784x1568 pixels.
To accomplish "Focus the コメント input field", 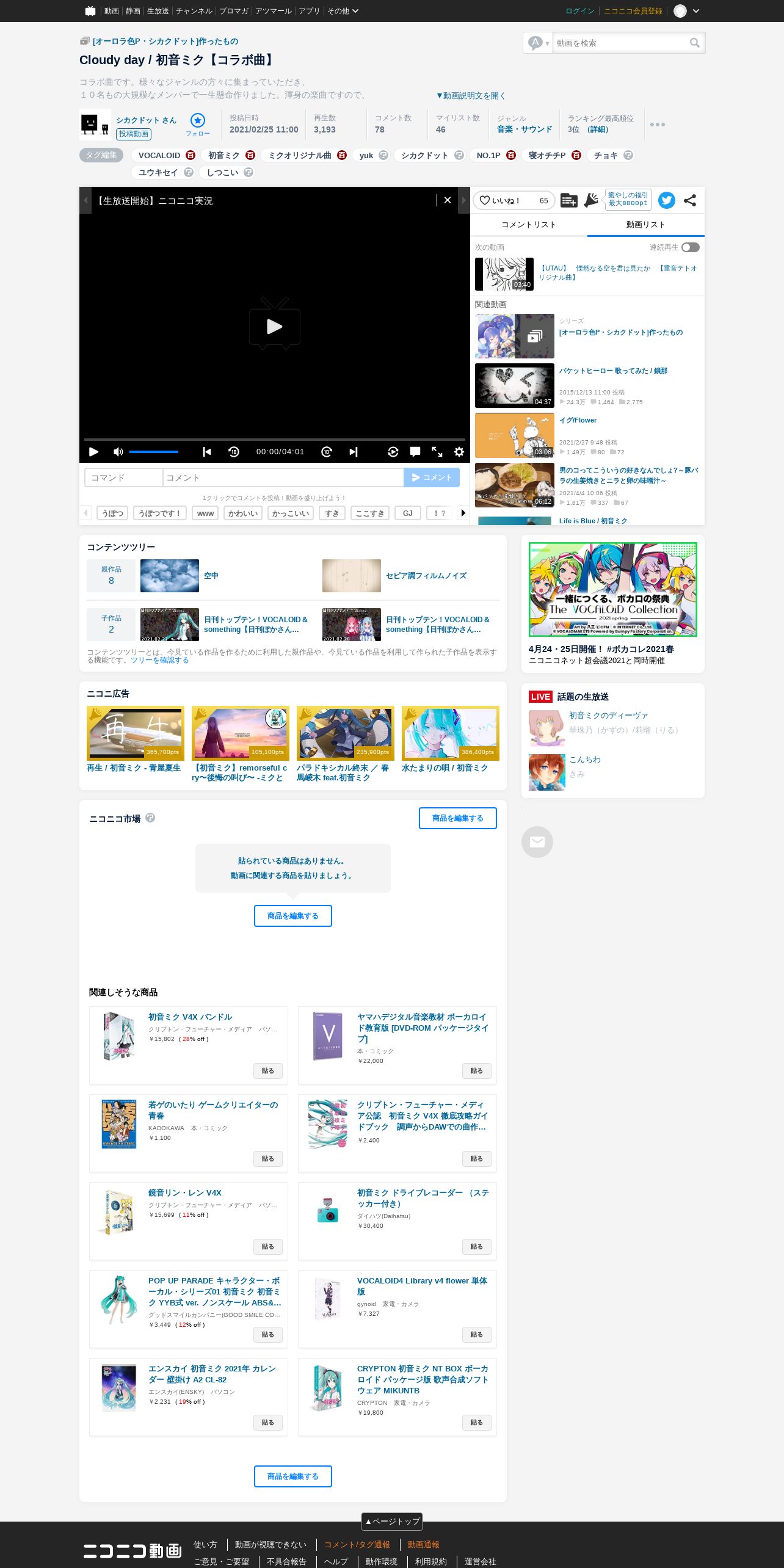I will [x=283, y=477].
